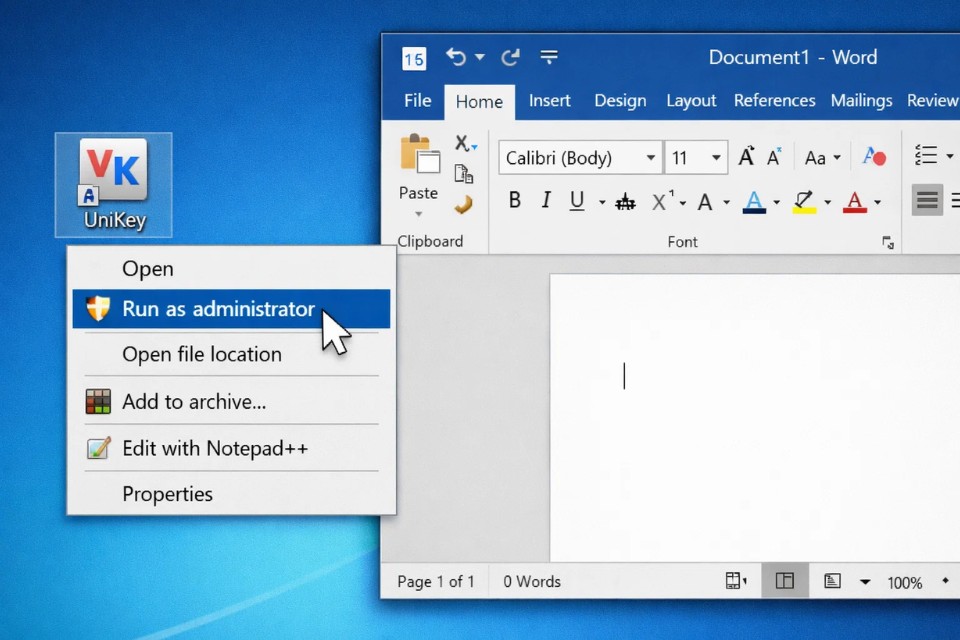Click the 0 Words status bar counter

[532, 581]
